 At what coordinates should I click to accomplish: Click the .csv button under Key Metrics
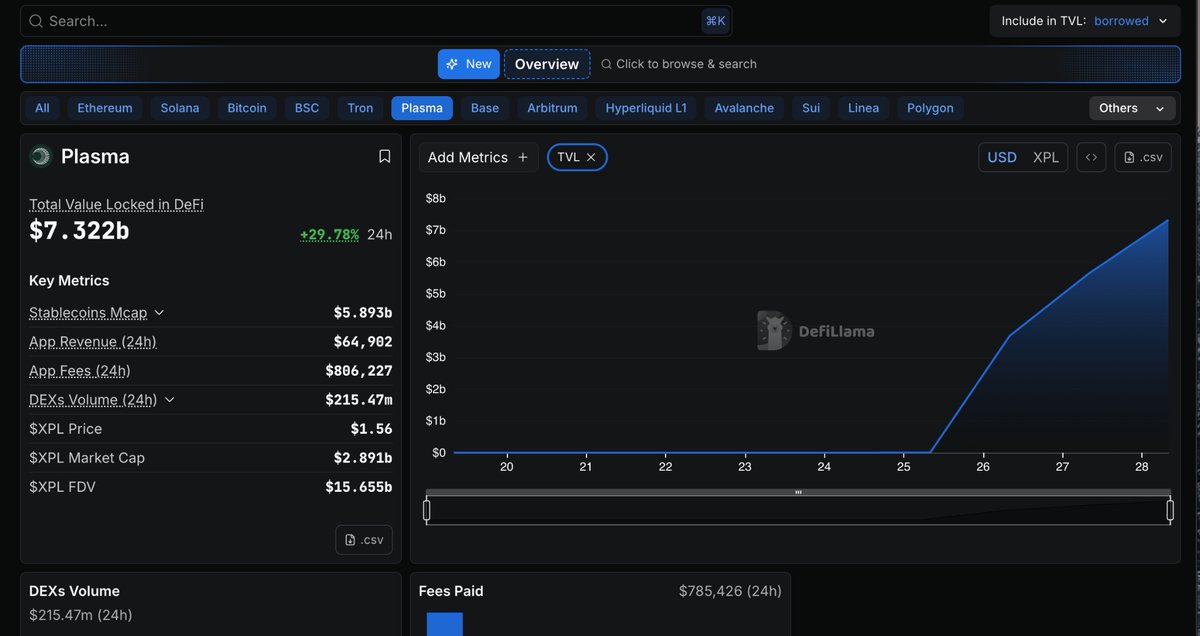[364, 540]
